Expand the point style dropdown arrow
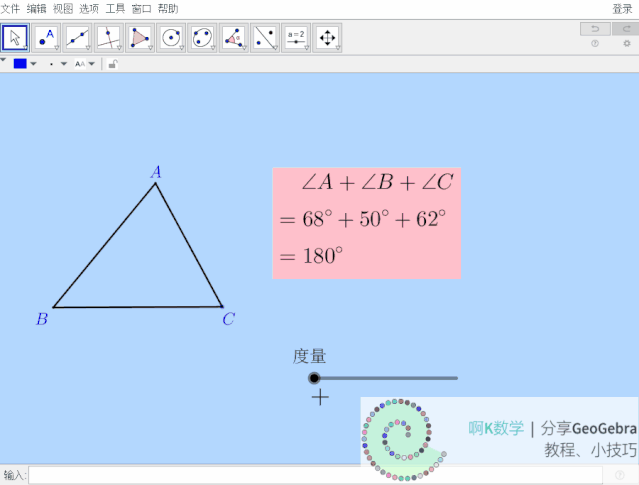Viewport: 639px width, 485px height. point(64,64)
